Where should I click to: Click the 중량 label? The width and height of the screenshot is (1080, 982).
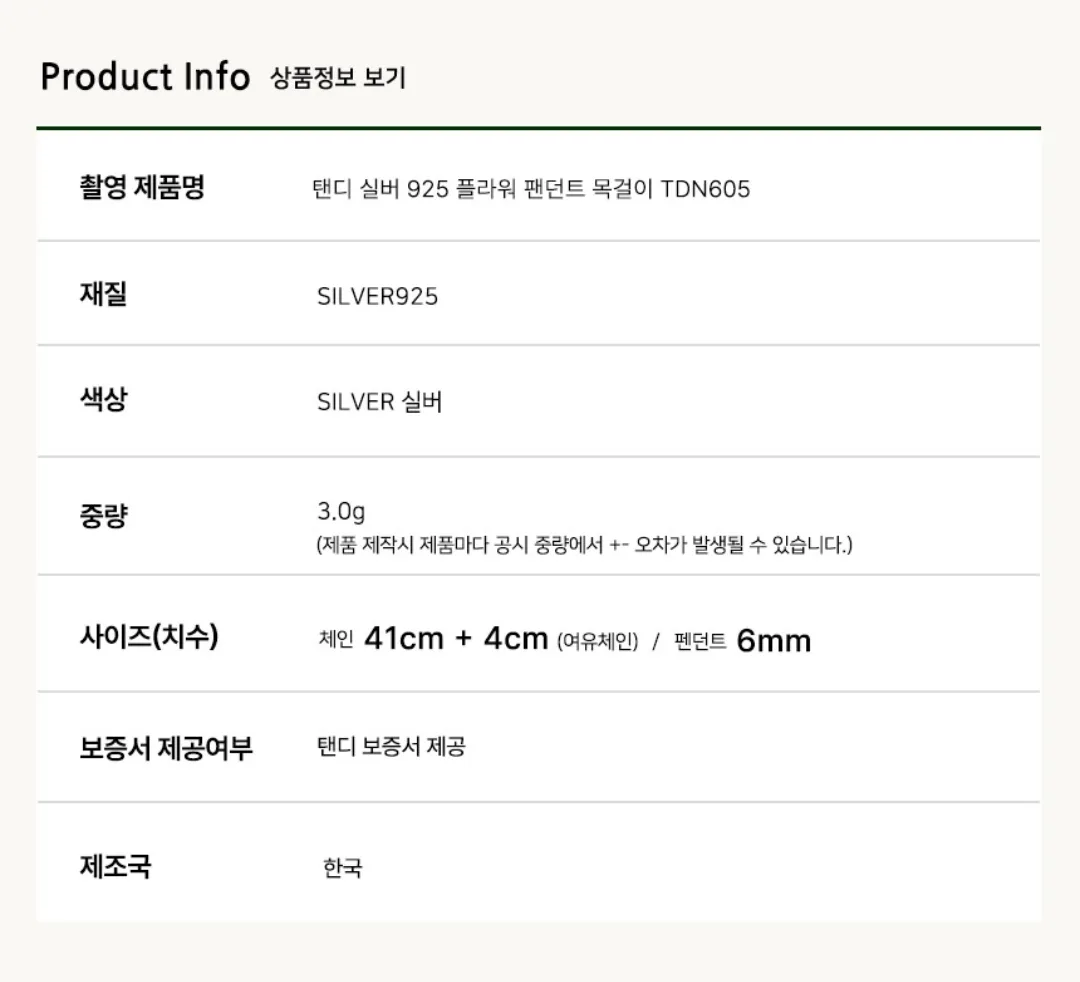click(103, 515)
